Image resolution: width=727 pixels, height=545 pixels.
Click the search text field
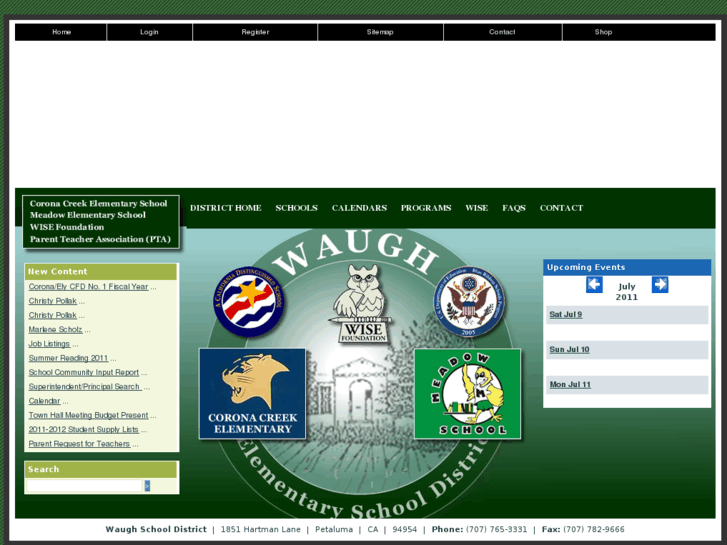pyautogui.click(x=84, y=486)
